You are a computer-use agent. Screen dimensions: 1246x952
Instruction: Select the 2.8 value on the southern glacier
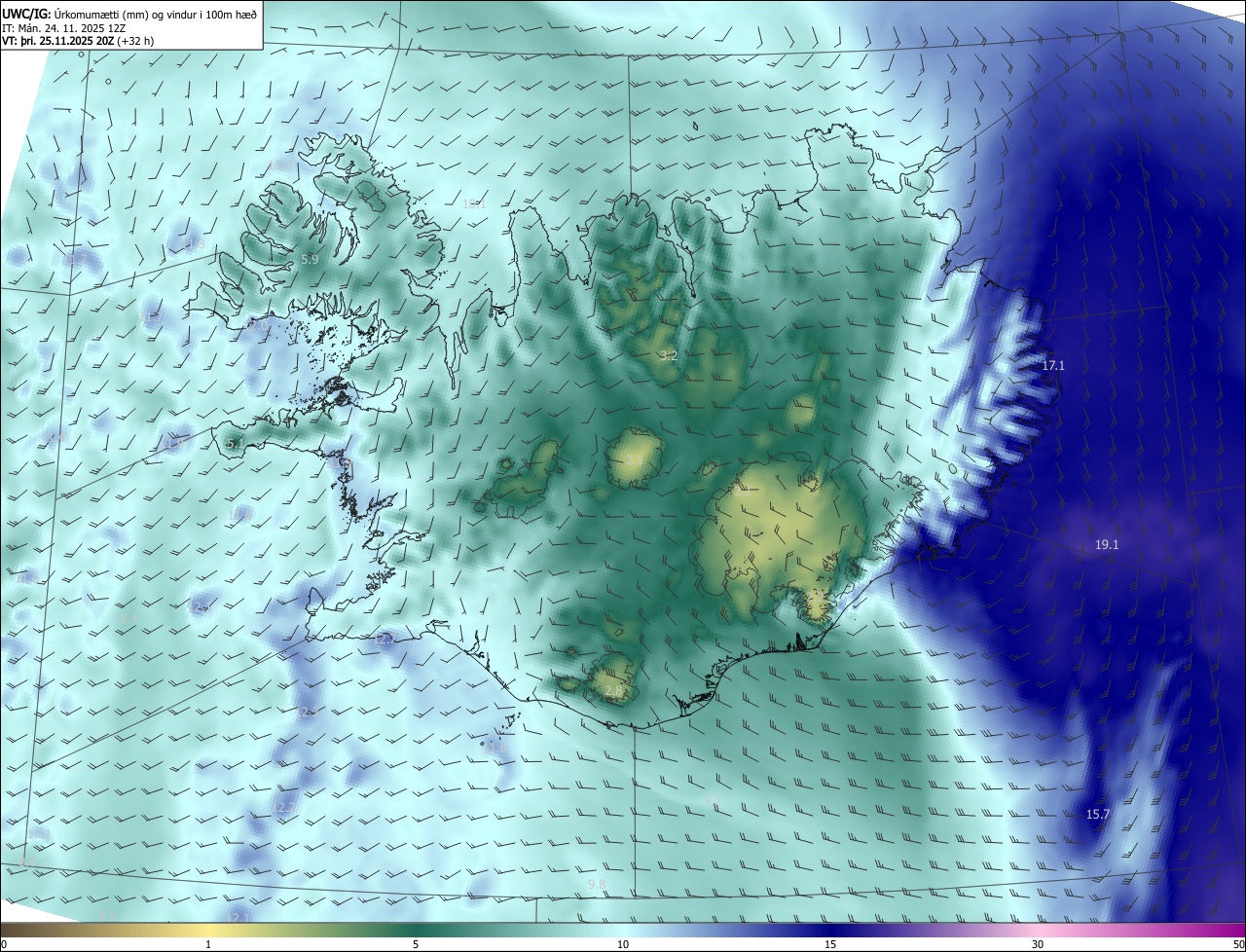click(x=613, y=691)
